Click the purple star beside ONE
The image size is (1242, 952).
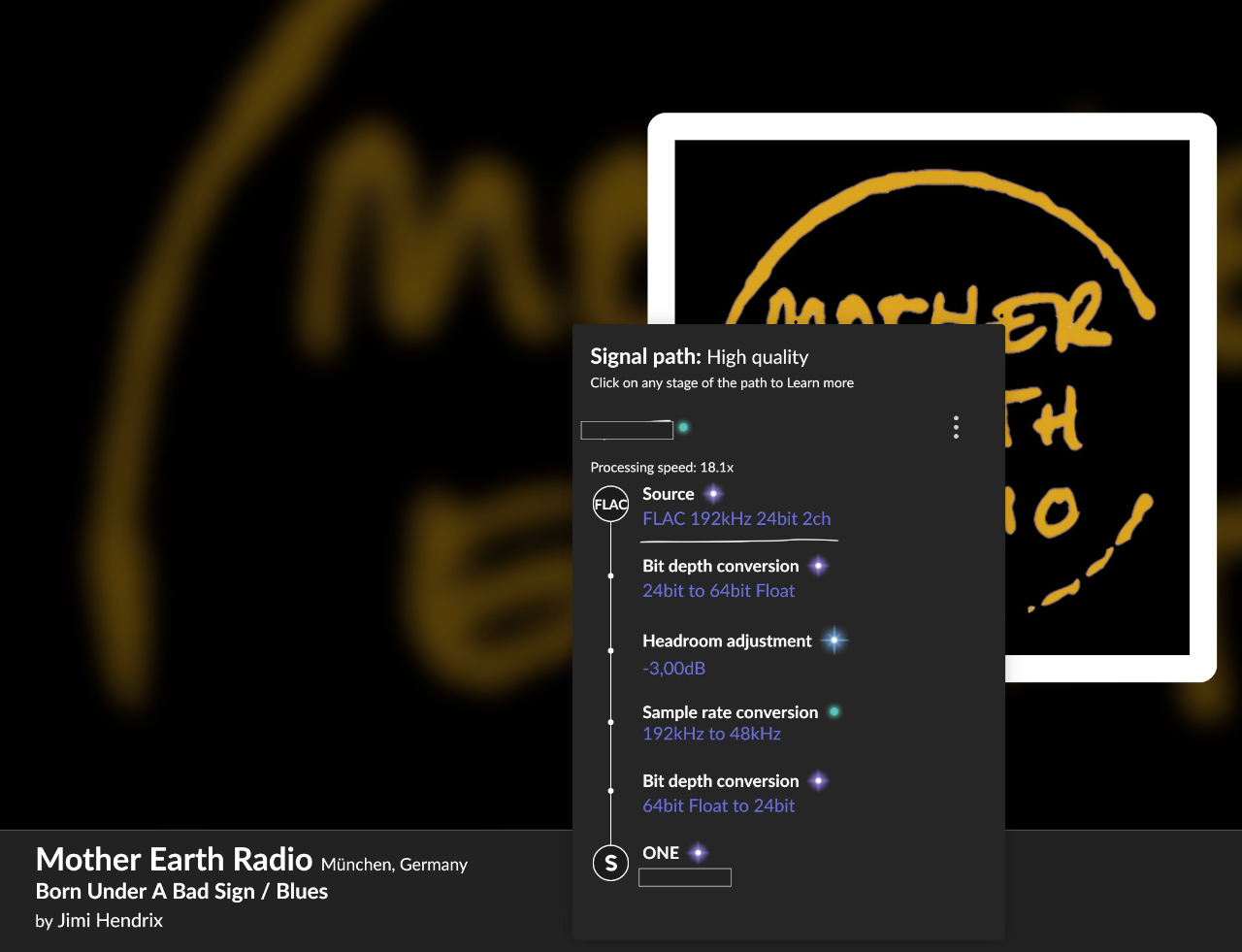[698, 853]
